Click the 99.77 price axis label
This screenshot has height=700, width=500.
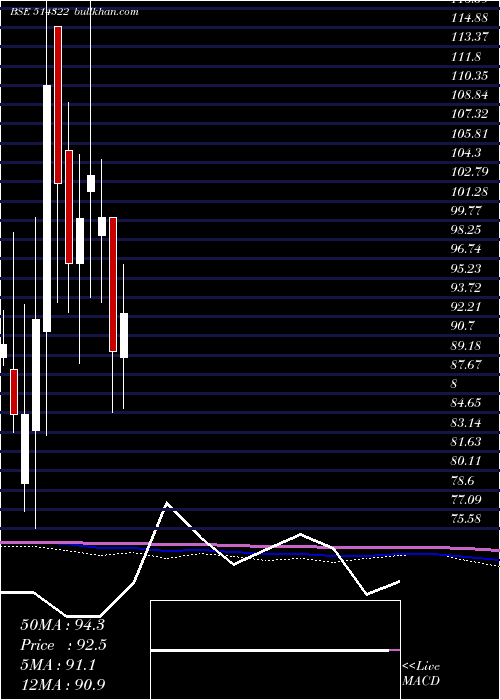pos(466,210)
